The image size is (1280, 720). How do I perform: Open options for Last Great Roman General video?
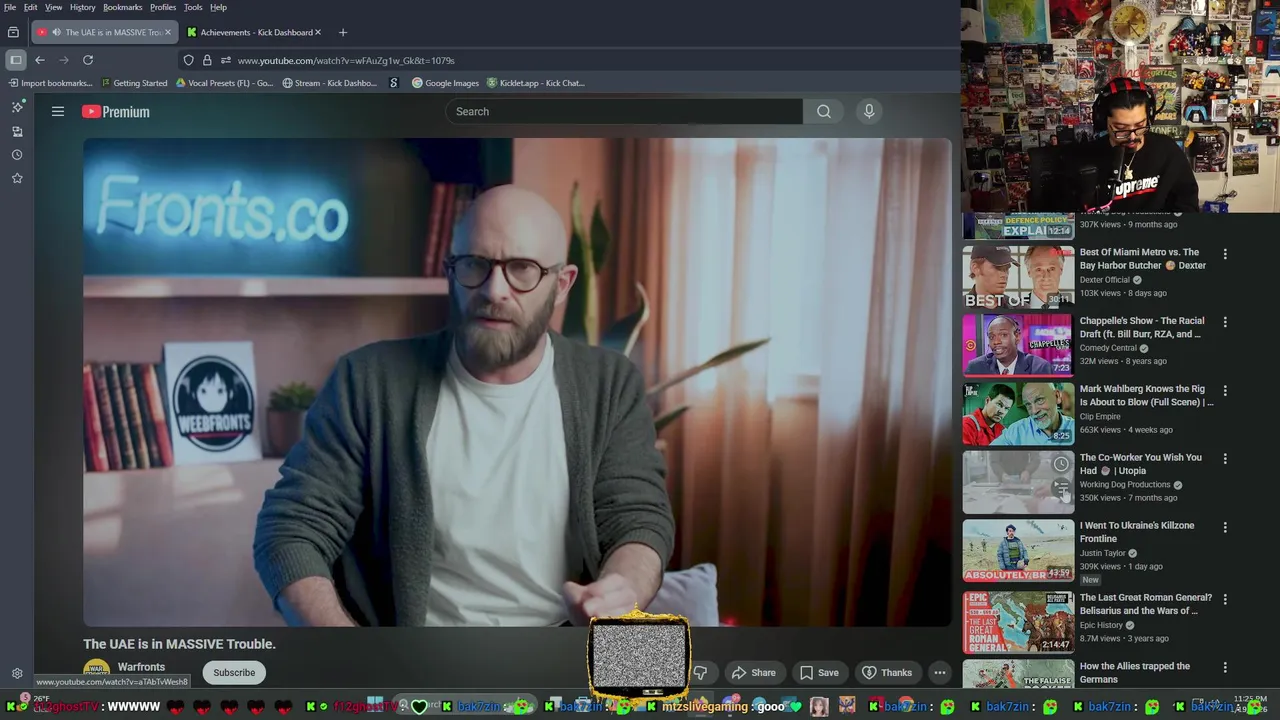[1225, 599]
